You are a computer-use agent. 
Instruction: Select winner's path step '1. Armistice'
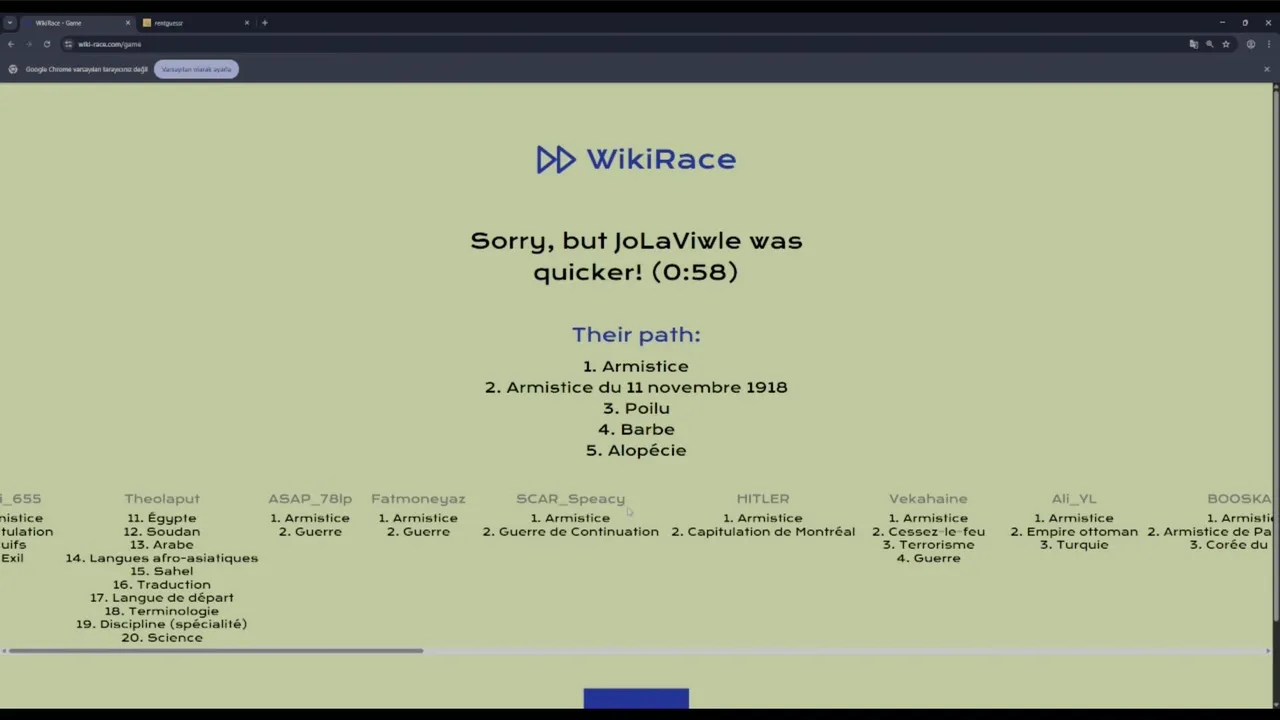tap(636, 366)
